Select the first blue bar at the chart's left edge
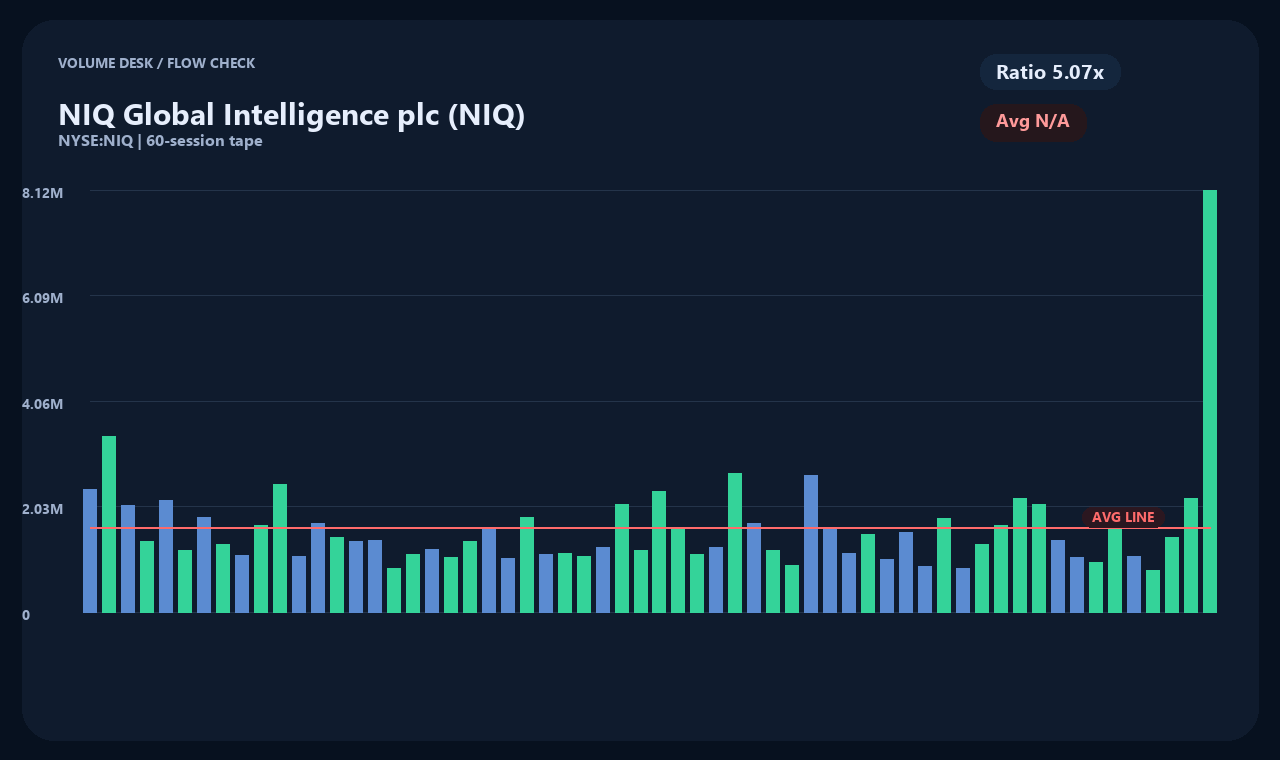The width and height of the screenshot is (1280, 760). coord(90,551)
